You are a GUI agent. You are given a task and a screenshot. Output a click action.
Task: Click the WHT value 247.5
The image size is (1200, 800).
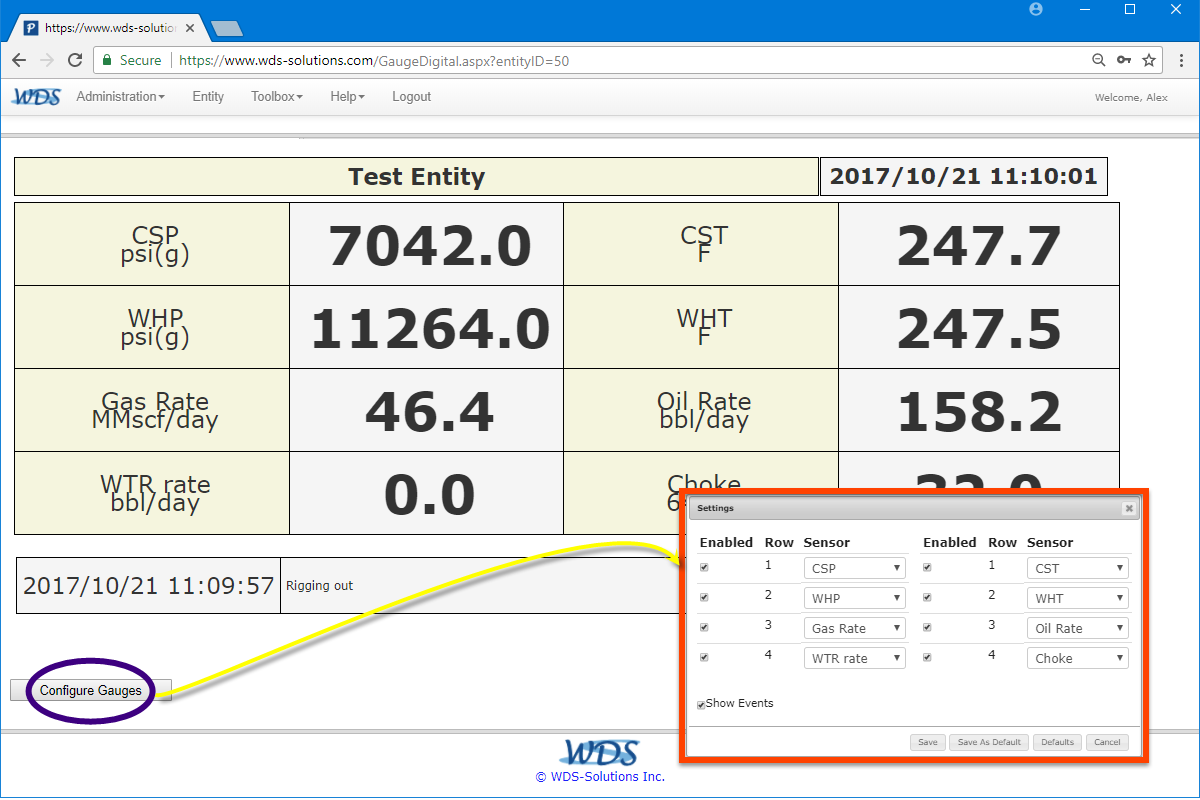[979, 329]
